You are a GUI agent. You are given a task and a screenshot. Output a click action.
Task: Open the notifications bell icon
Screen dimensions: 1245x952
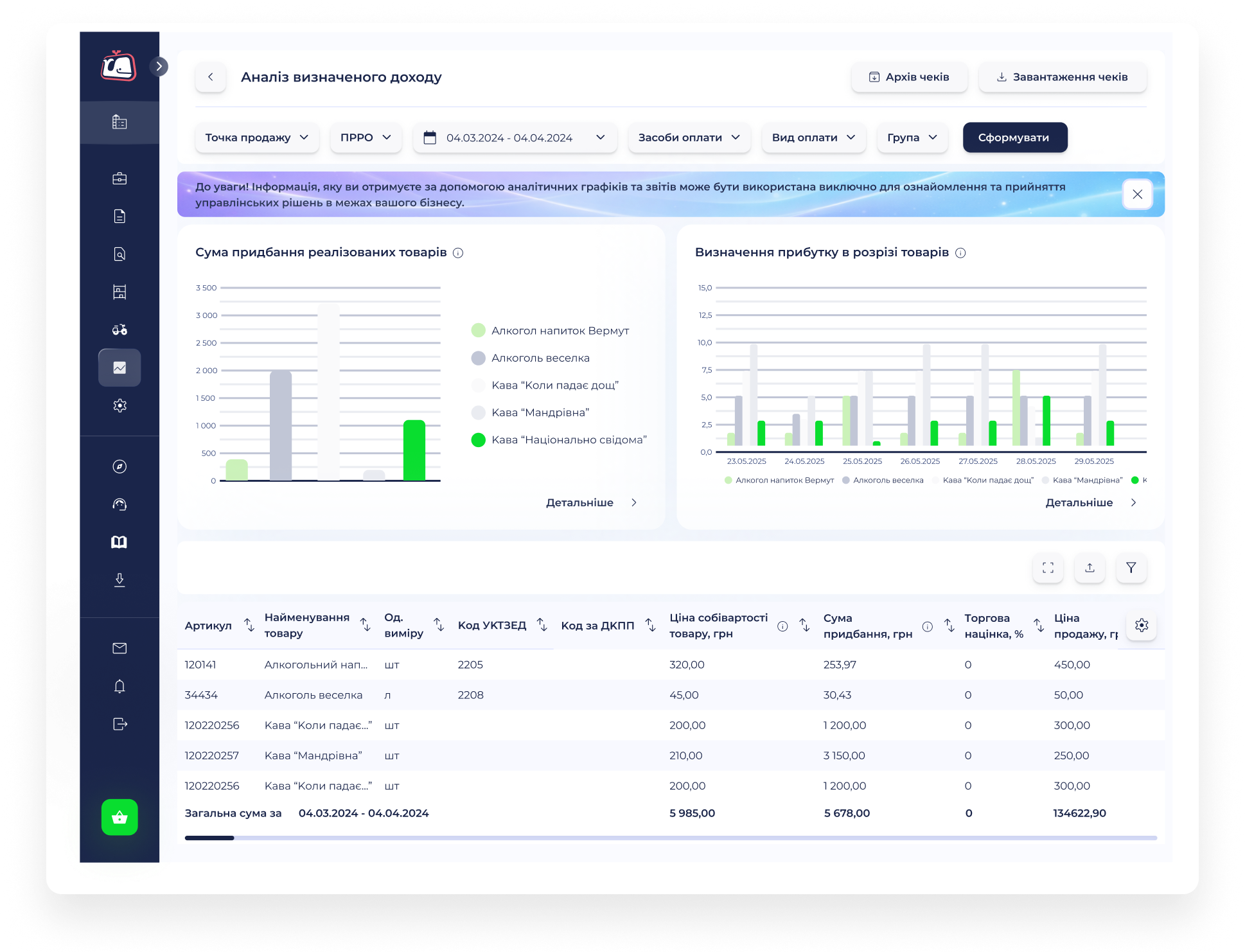click(119, 686)
